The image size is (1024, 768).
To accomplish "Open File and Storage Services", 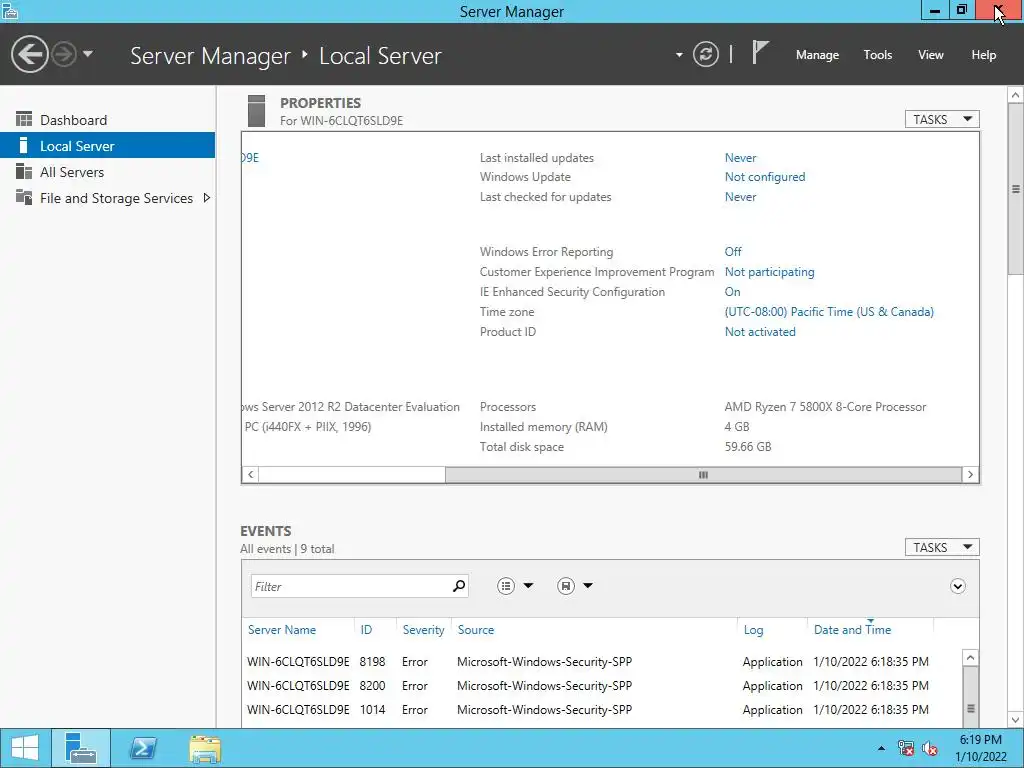I will click(x=116, y=198).
